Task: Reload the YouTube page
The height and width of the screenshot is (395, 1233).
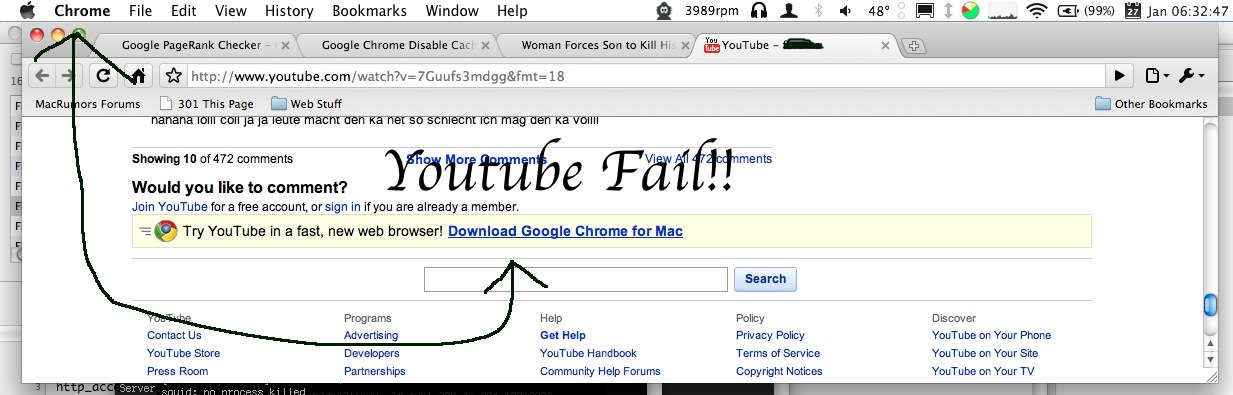Action: [x=104, y=75]
